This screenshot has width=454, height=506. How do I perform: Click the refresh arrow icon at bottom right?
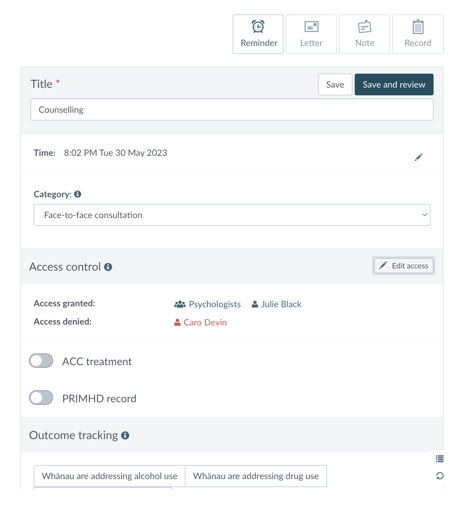click(x=440, y=476)
